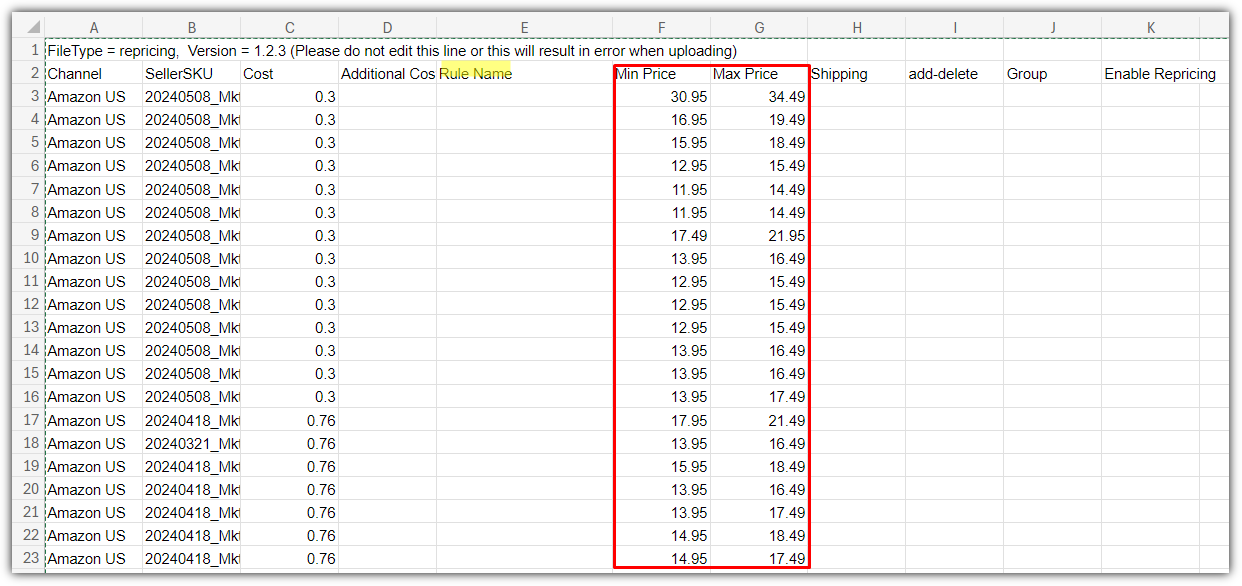The width and height of the screenshot is (1242, 586).
Task: Select row 17 header
Action: point(29,420)
